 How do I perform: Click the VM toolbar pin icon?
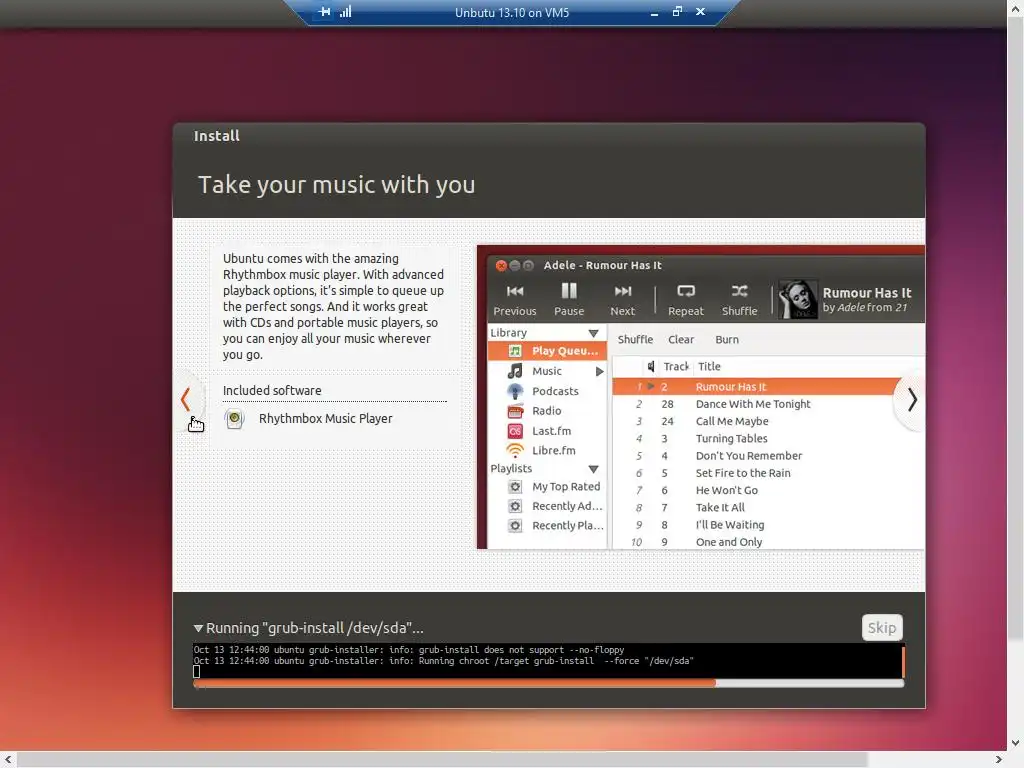[324, 12]
